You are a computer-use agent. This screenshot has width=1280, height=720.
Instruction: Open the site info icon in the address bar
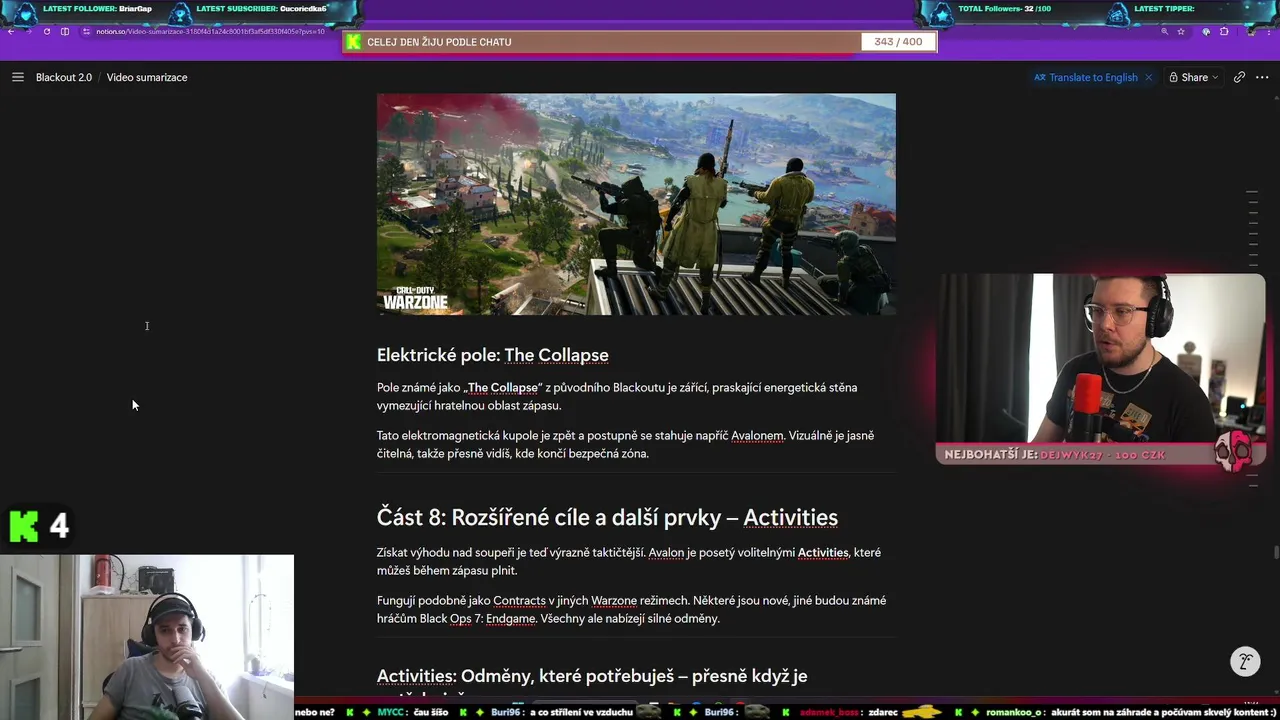click(x=87, y=32)
